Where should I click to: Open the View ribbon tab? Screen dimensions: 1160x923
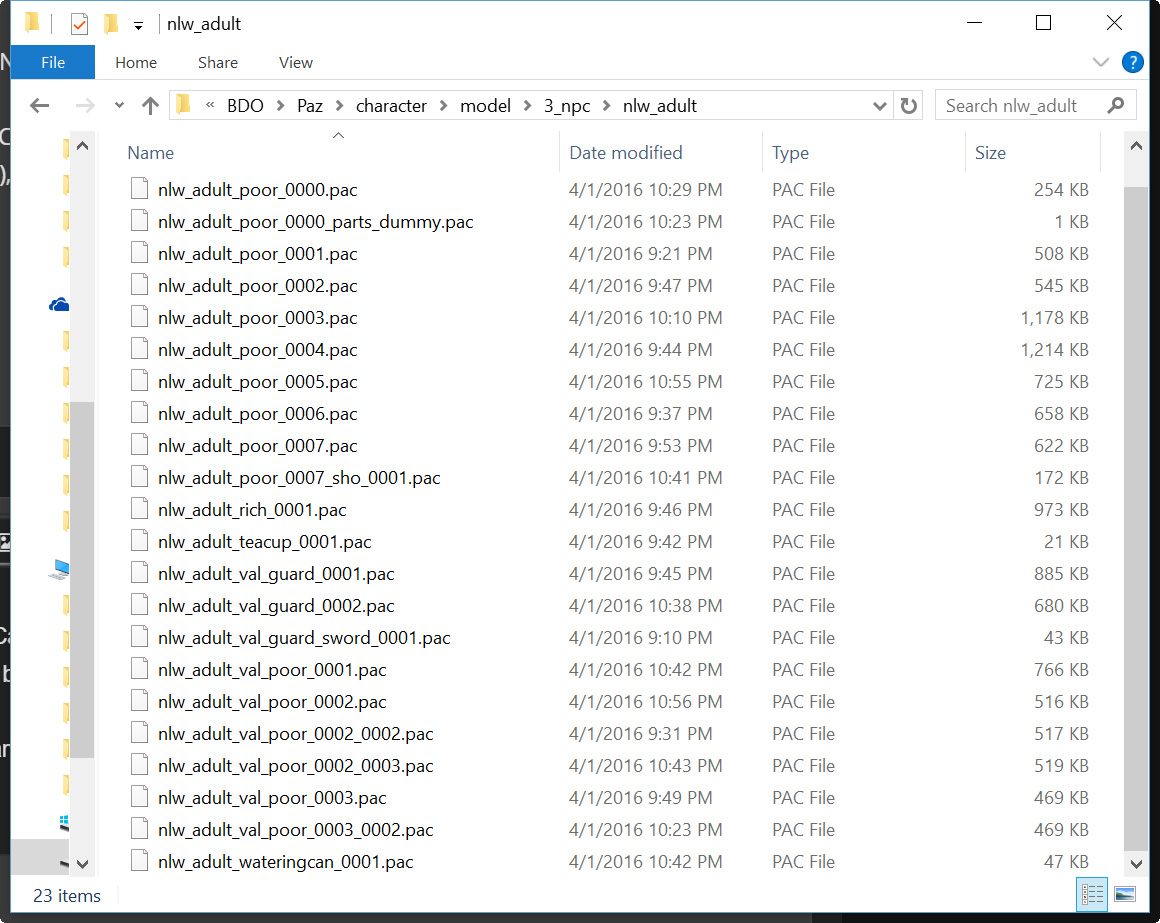tap(295, 62)
